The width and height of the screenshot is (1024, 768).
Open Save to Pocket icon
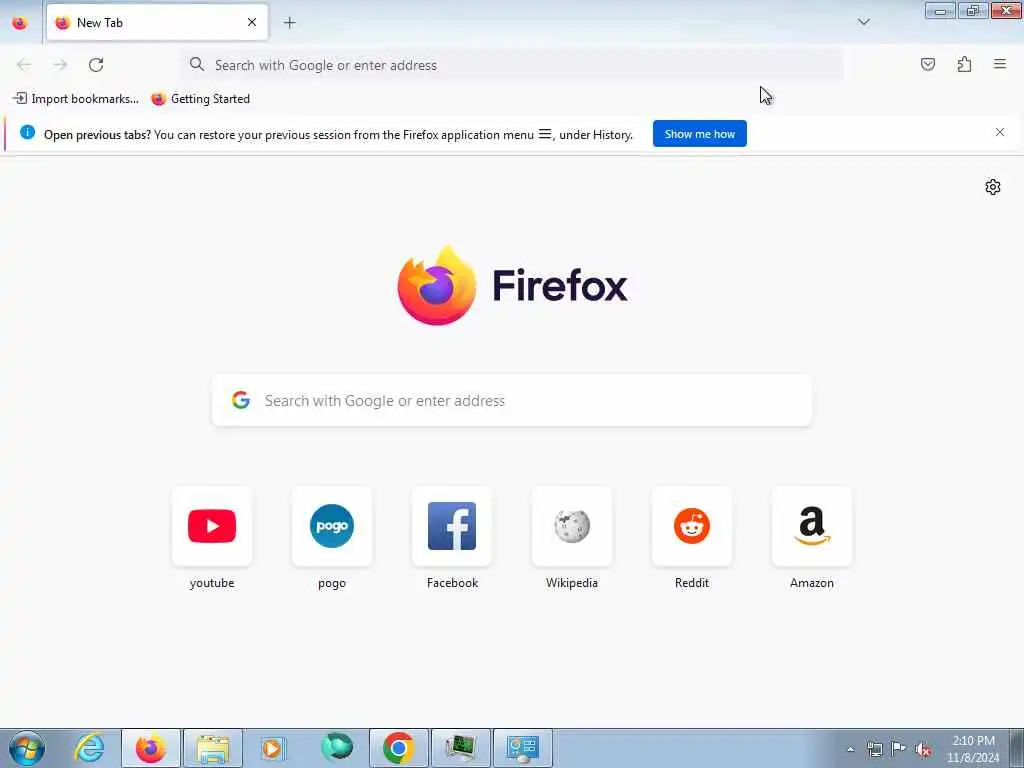click(927, 64)
